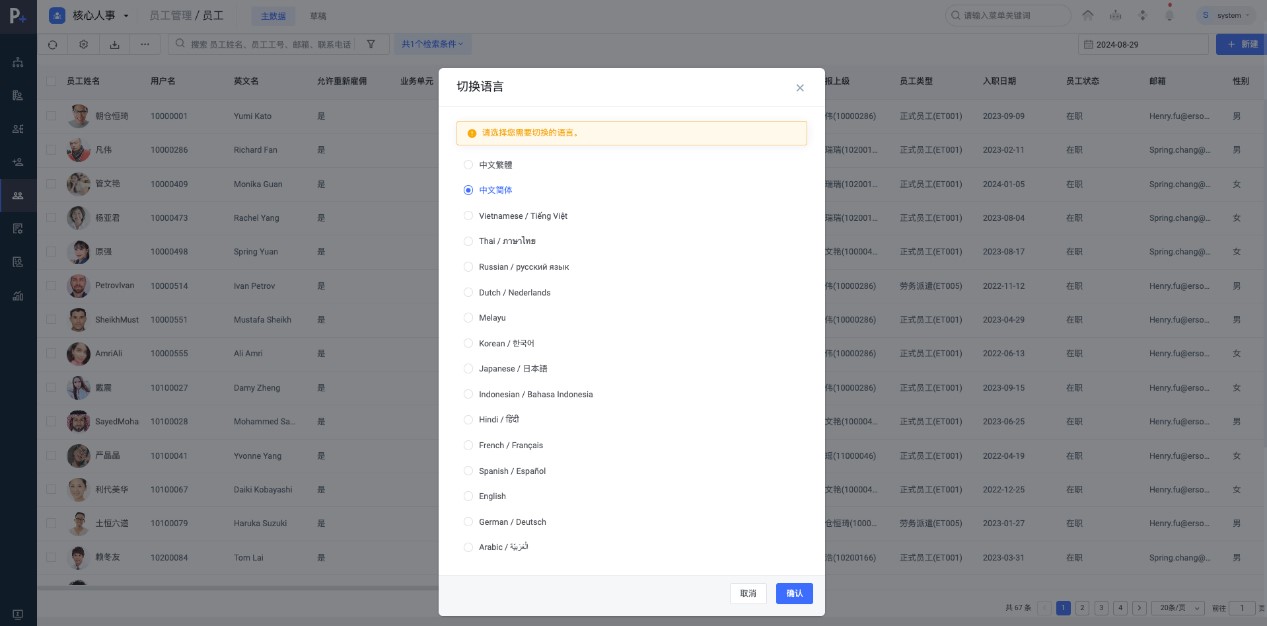The image size is (1267, 626).
Task: Select the English language option
Action: [x=468, y=496]
